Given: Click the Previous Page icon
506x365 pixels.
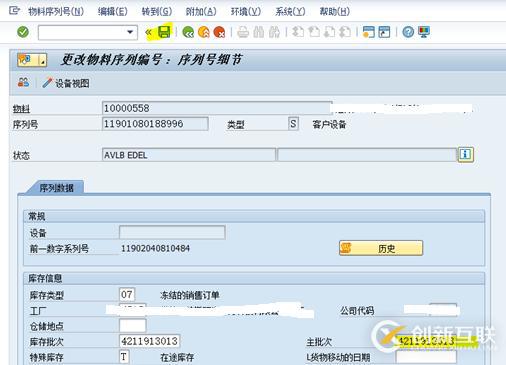Looking at the screenshot, I should tap(314, 32).
